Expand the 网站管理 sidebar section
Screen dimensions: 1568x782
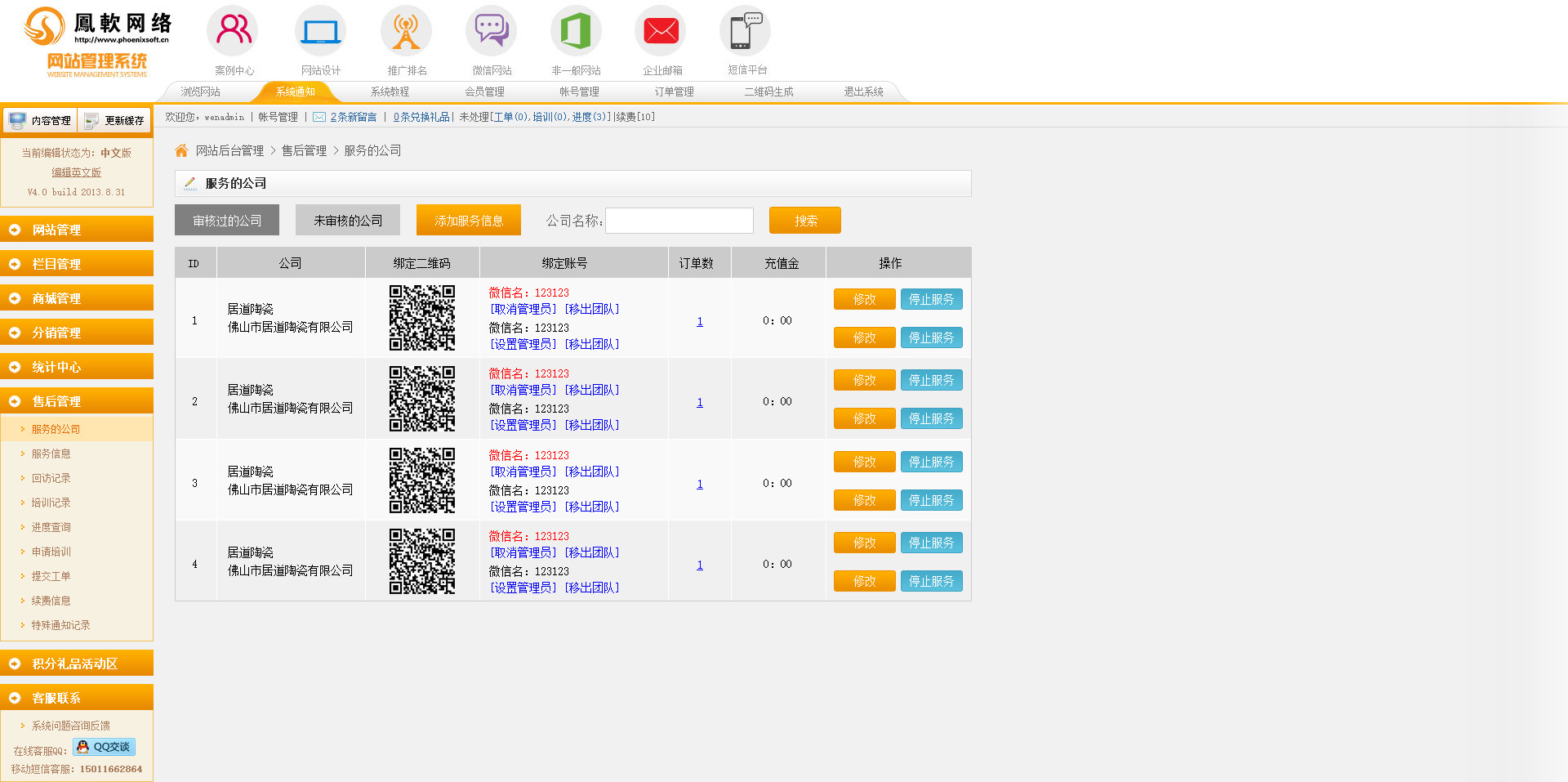point(77,230)
